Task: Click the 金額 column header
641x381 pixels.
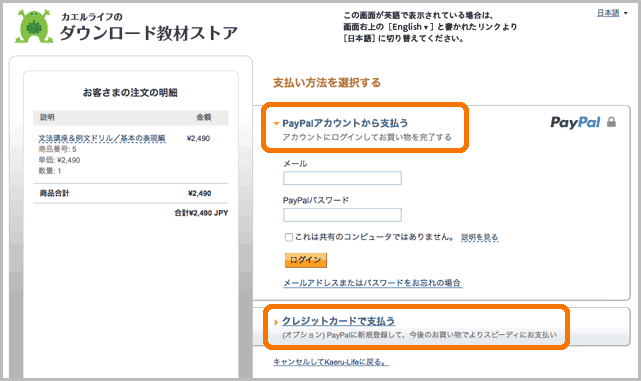Action: coord(204,117)
